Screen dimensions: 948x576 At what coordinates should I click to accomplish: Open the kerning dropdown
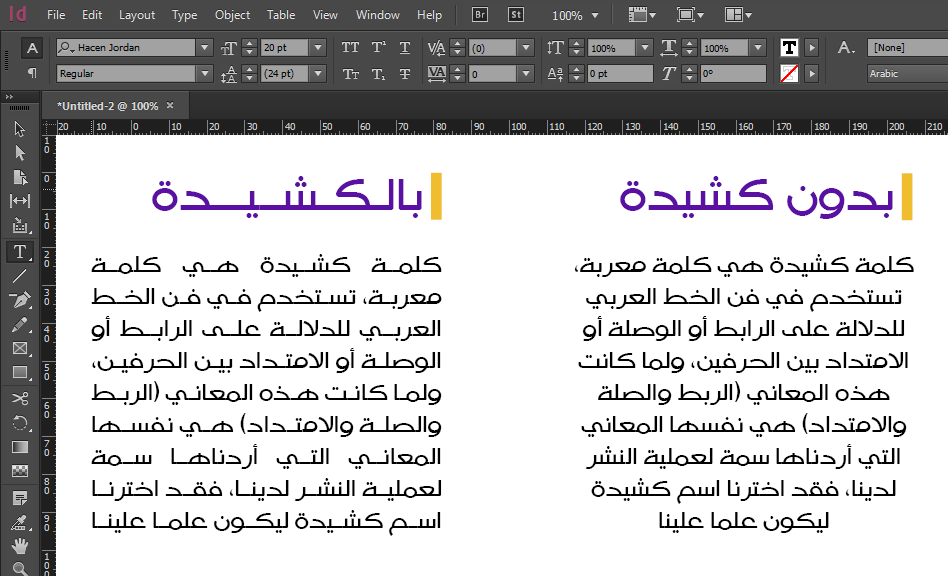tap(526, 48)
